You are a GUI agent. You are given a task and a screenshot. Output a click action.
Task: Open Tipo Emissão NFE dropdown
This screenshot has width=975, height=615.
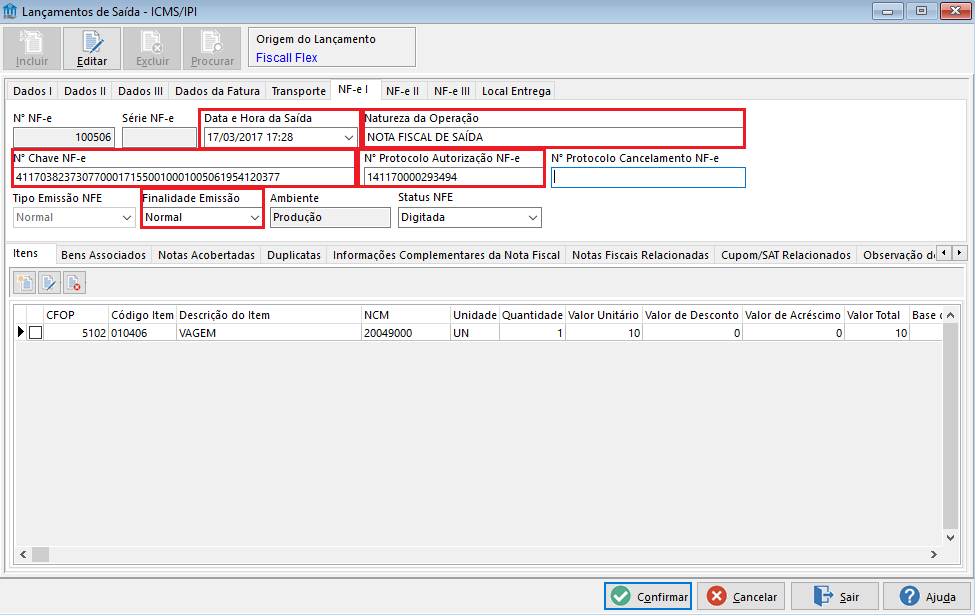[x=127, y=218]
